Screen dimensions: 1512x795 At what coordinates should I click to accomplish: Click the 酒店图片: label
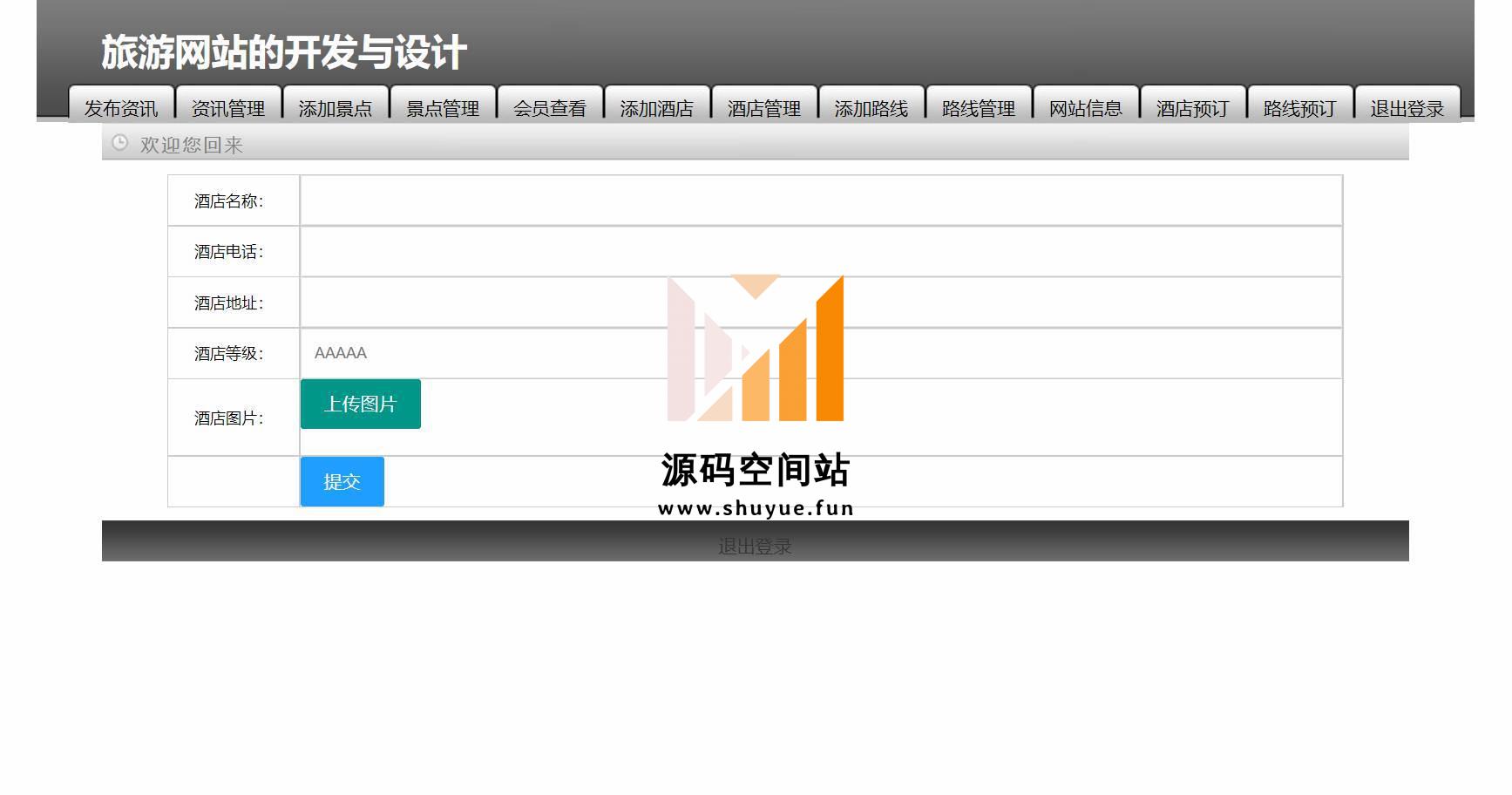tap(229, 418)
